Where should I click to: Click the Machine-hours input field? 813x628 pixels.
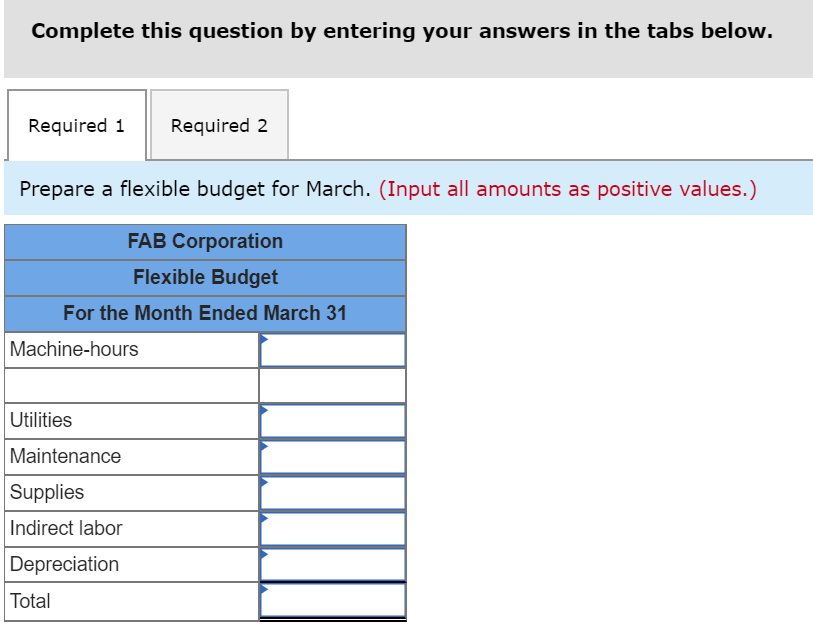coord(335,349)
